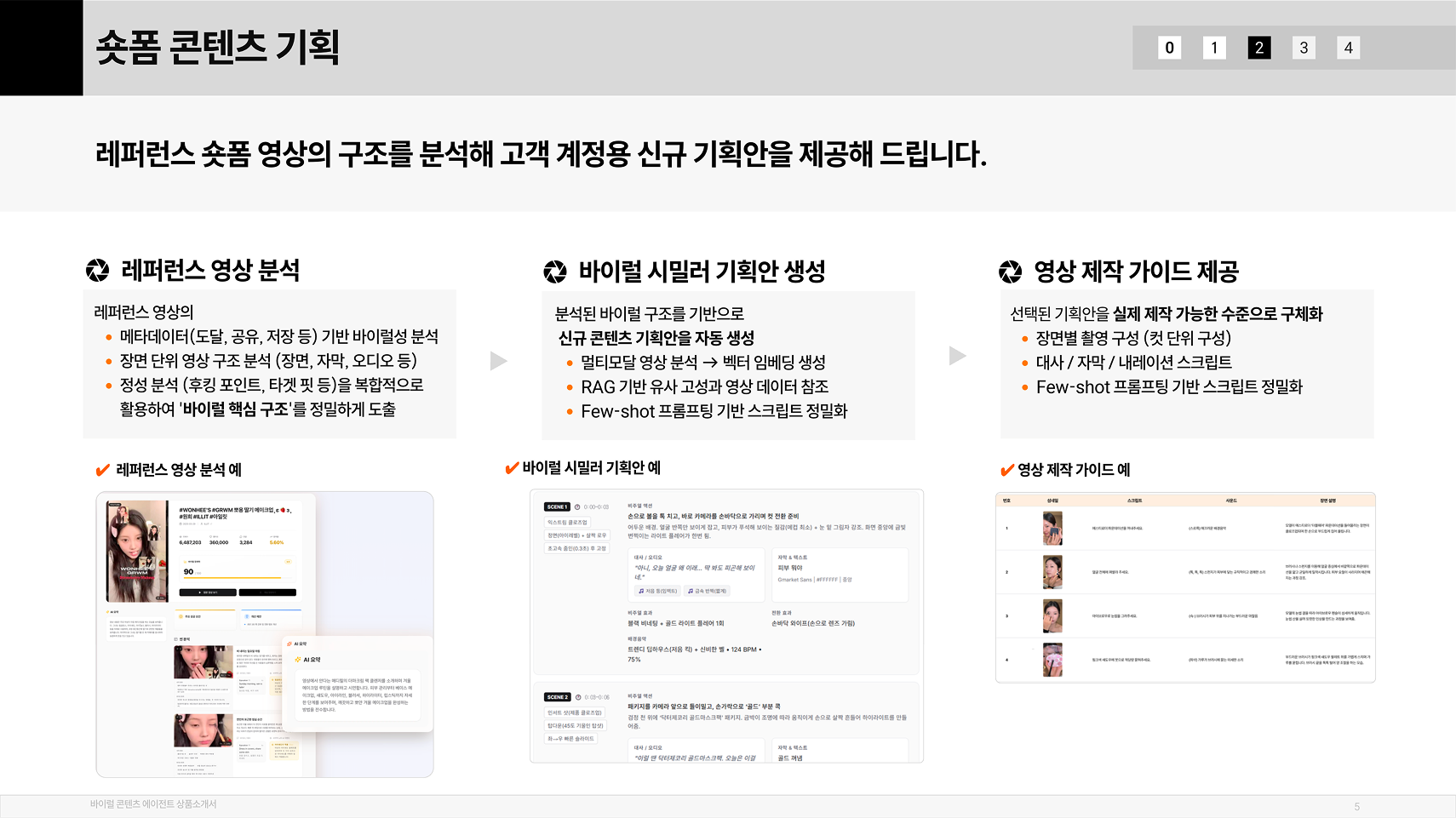Select the highlighted page tab 2
This screenshot has height=818, width=1456.
(1258, 48)
